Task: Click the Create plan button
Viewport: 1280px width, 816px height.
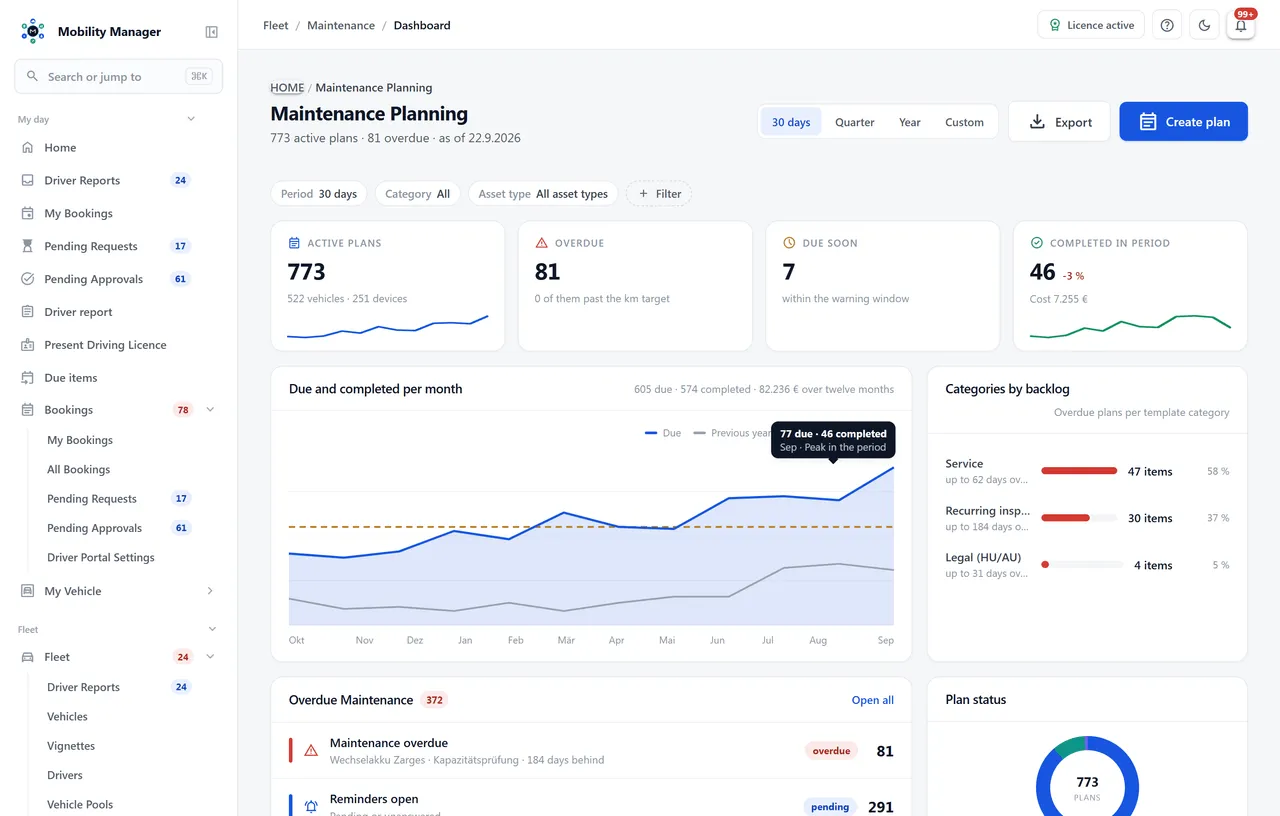Action: 1183,122
